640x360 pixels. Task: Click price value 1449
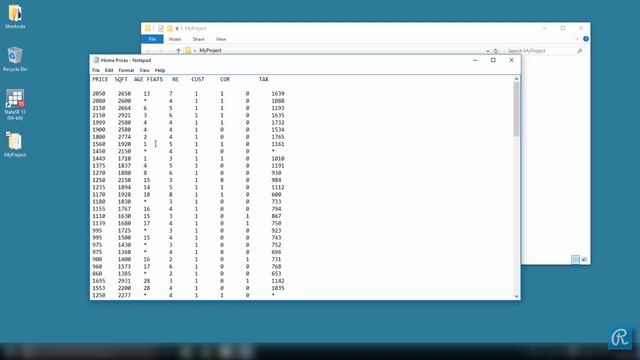coord(99,158)
